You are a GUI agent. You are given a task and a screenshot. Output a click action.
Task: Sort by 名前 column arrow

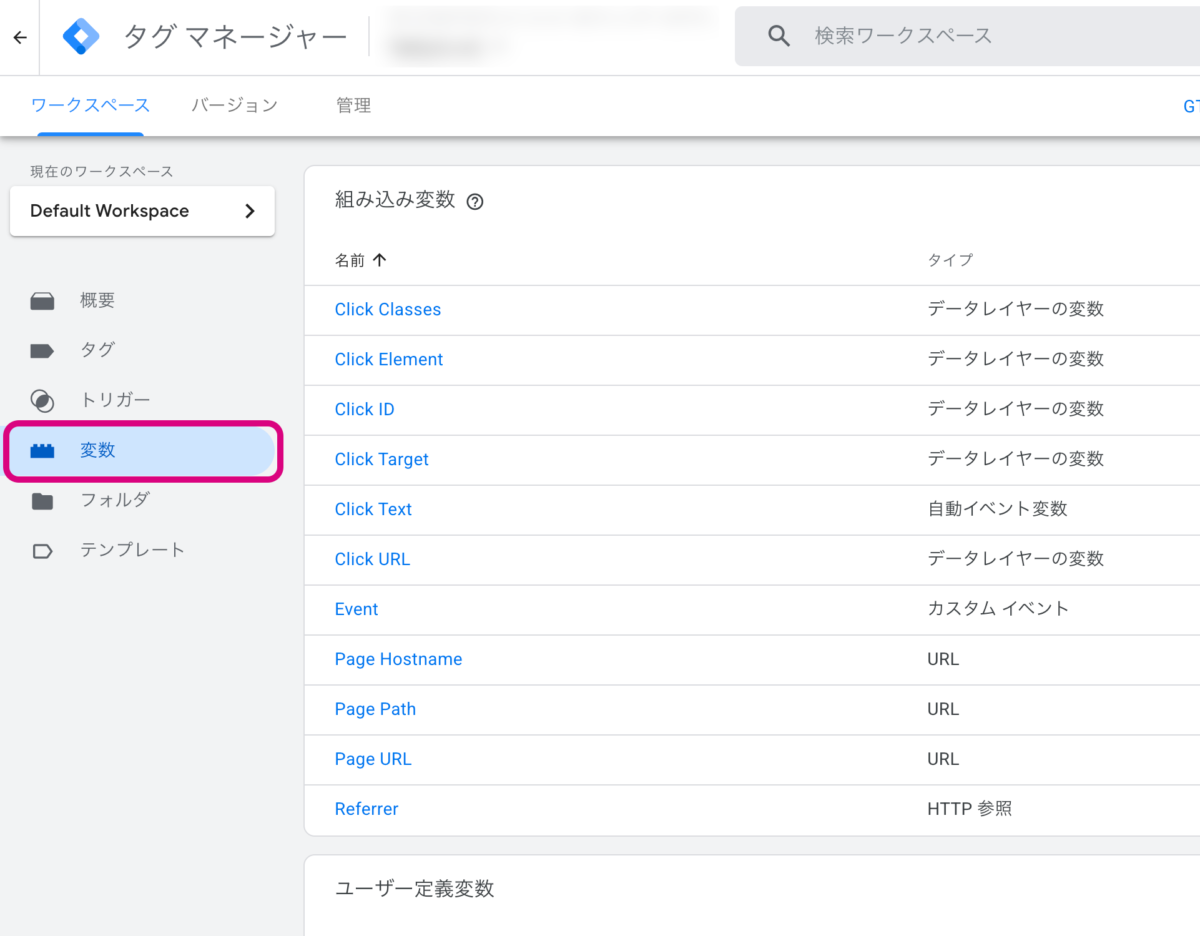tap(379, 260)
